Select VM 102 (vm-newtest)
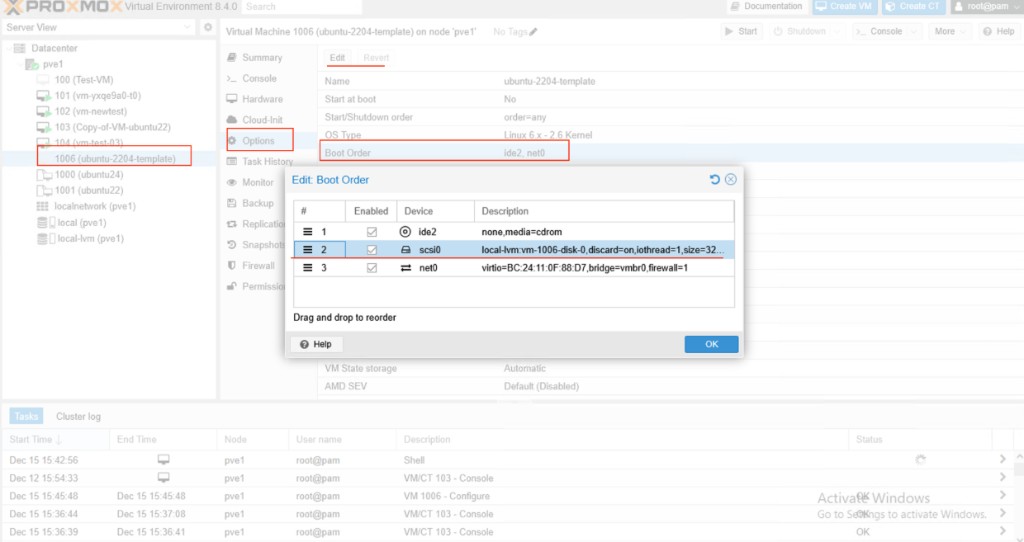 tap(91, 111)
